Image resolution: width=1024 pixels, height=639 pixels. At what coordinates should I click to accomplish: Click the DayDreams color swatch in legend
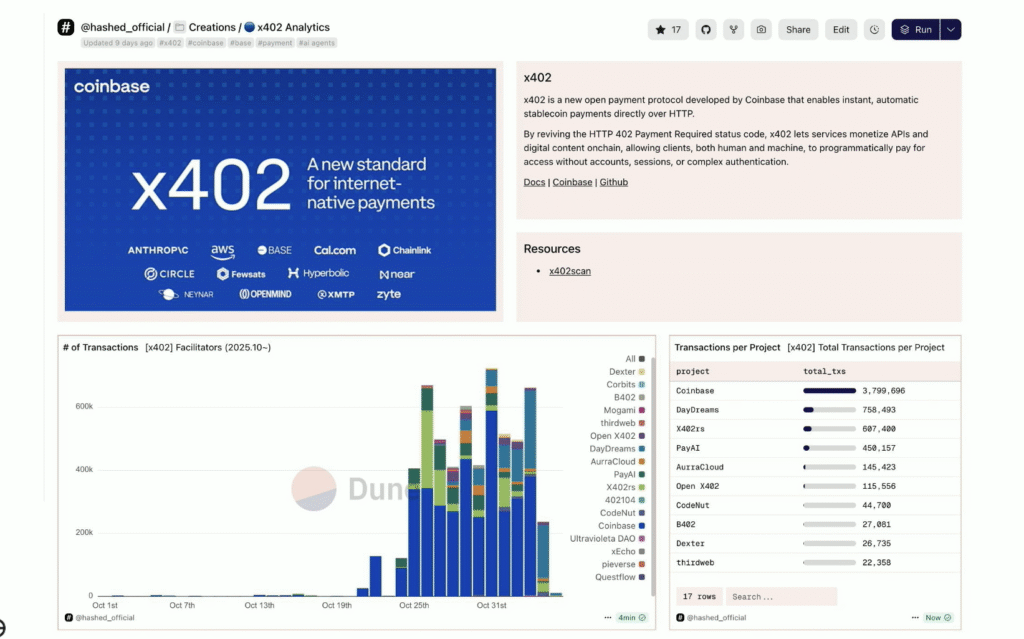(x=641, y=449)
